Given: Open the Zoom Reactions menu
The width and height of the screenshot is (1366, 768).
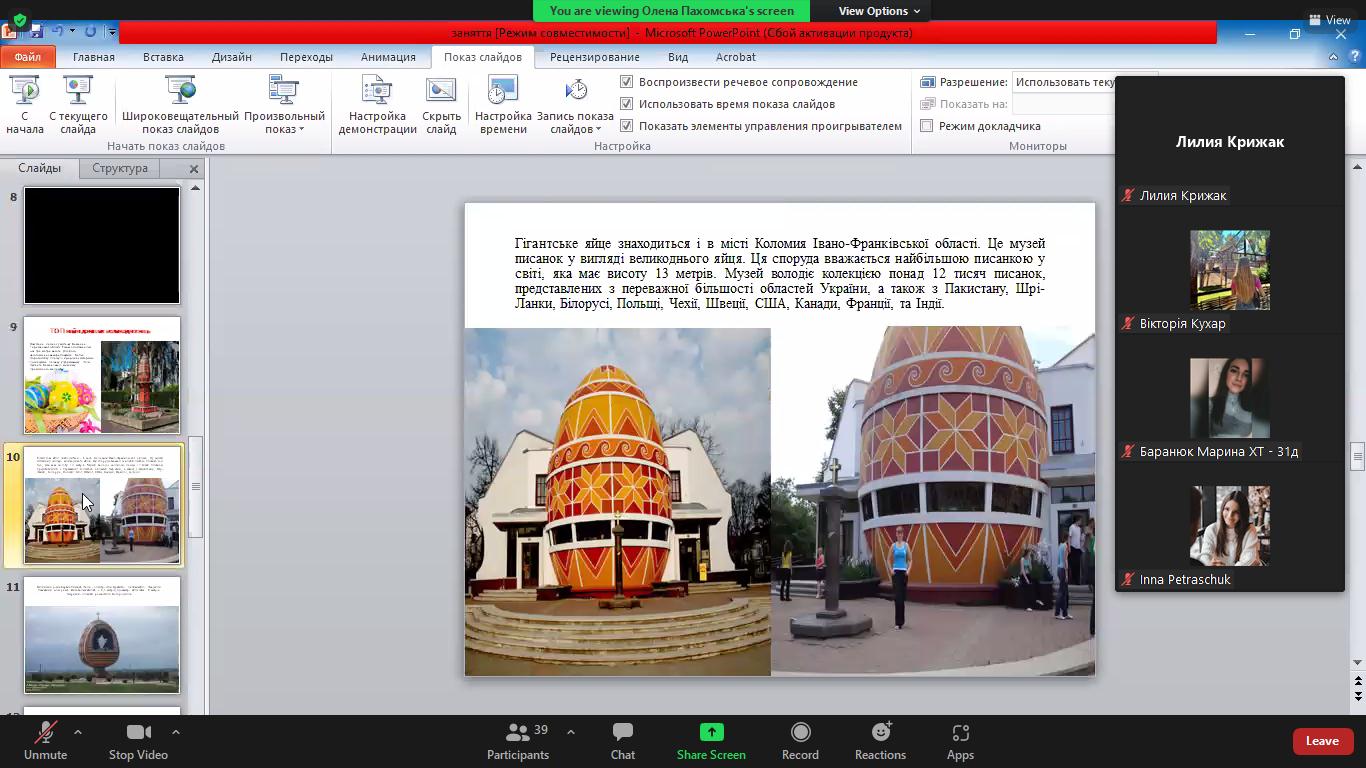Looking at the screenshot, I should (x=881, y=741).
